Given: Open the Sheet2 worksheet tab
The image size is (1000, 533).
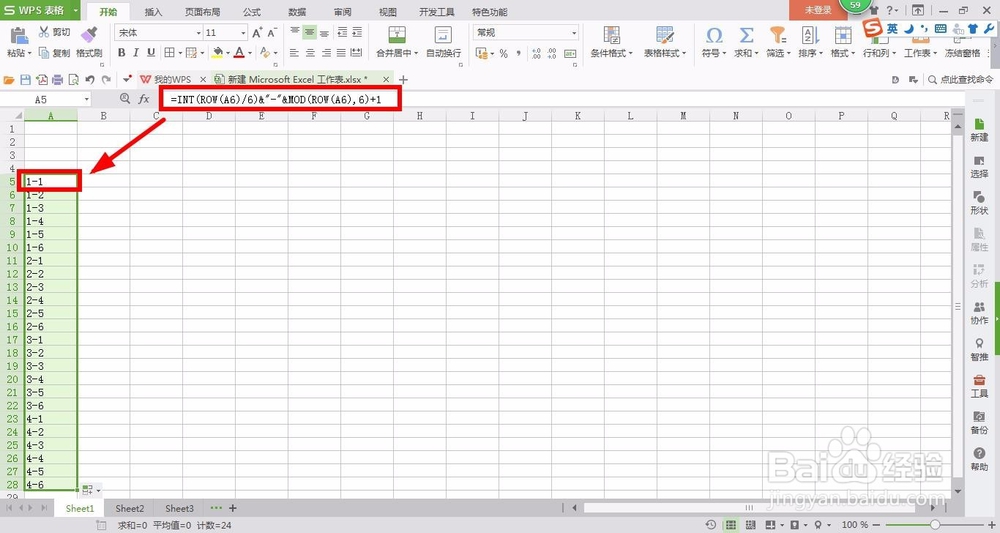Looking at the screenshot, I should (x=129, y=508).
